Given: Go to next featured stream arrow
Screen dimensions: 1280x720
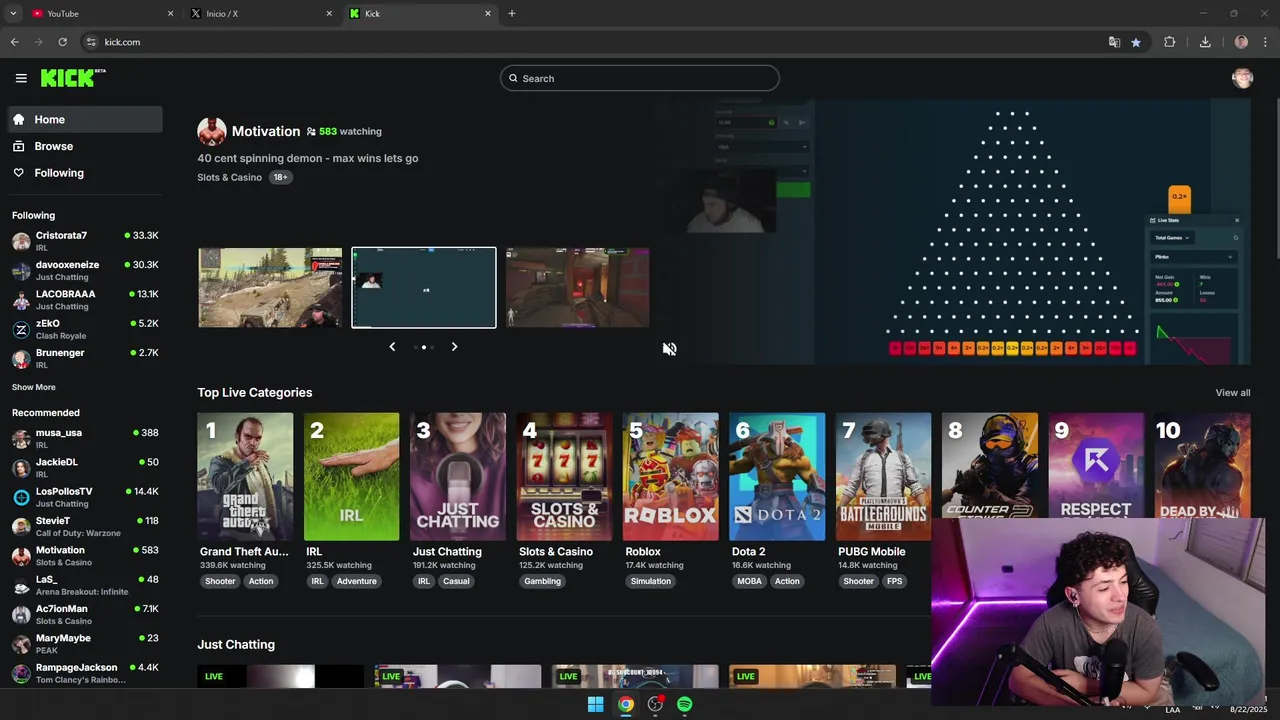Looking at the screenshot, I should [454, 347].
